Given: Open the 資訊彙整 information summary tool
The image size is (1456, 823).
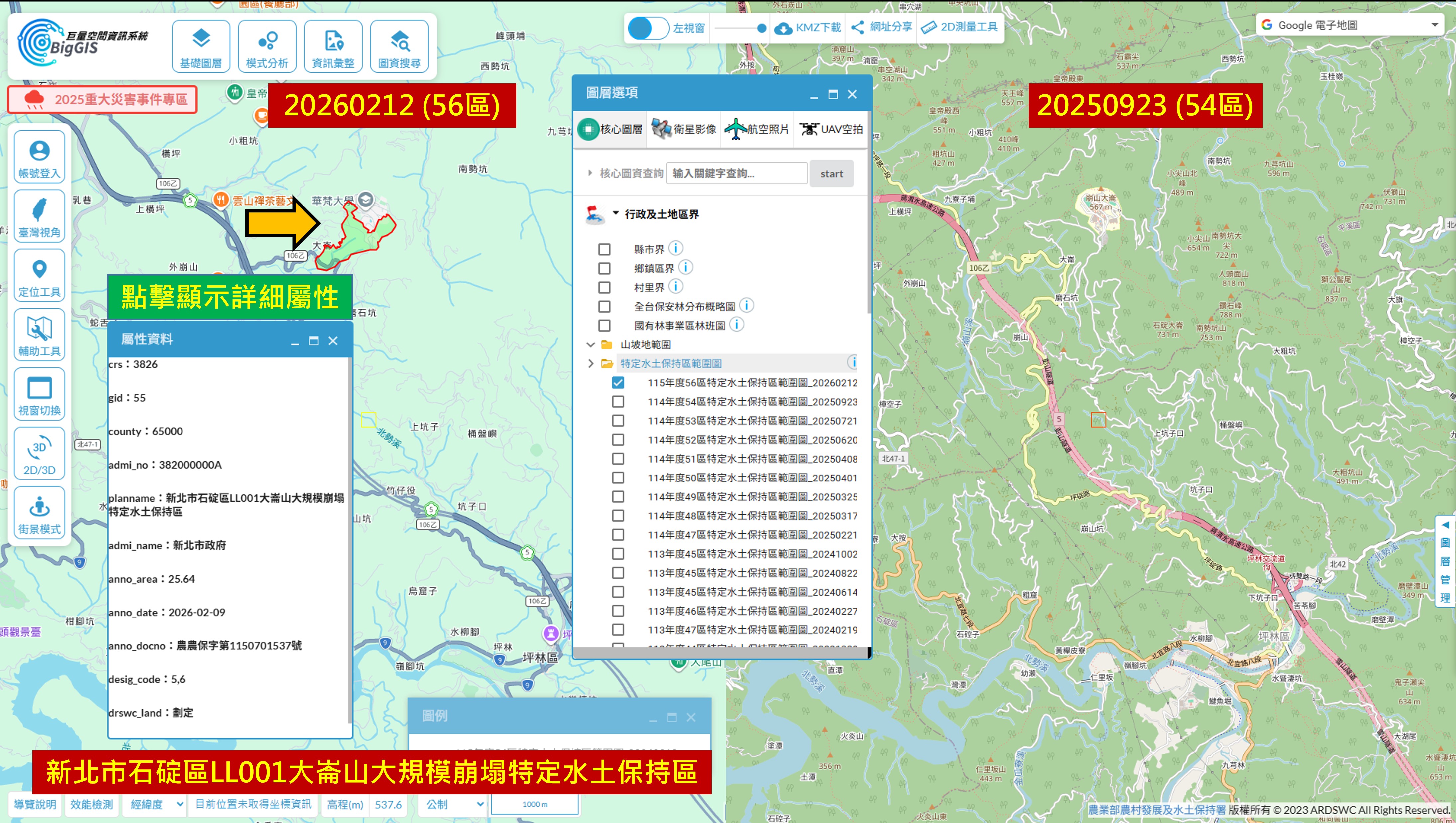Looking at the screenshot, I should point(333,46).
